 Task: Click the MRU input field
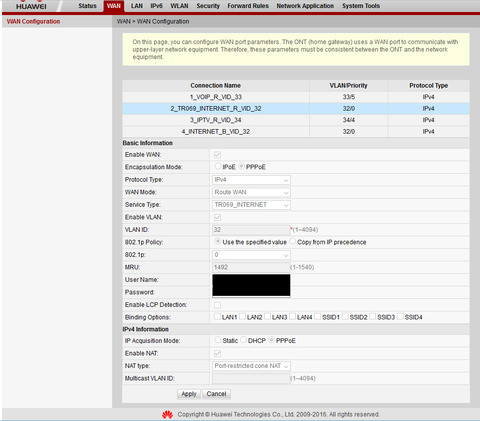tap(251, 267)
